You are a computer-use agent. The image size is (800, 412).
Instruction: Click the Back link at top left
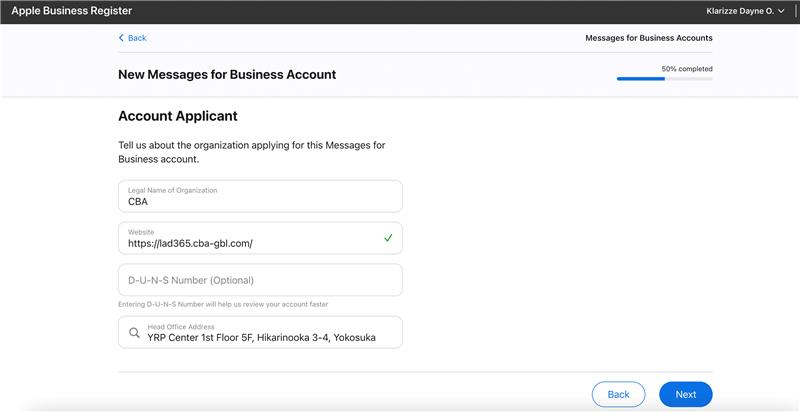[133, 38]
